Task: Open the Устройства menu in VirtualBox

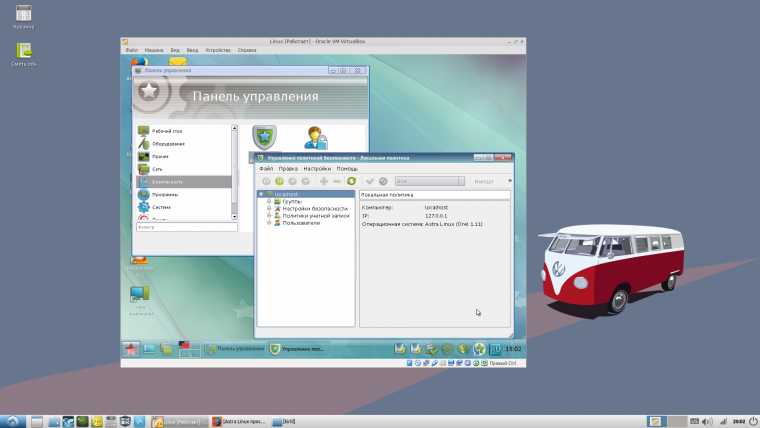Action: [217, 49]
